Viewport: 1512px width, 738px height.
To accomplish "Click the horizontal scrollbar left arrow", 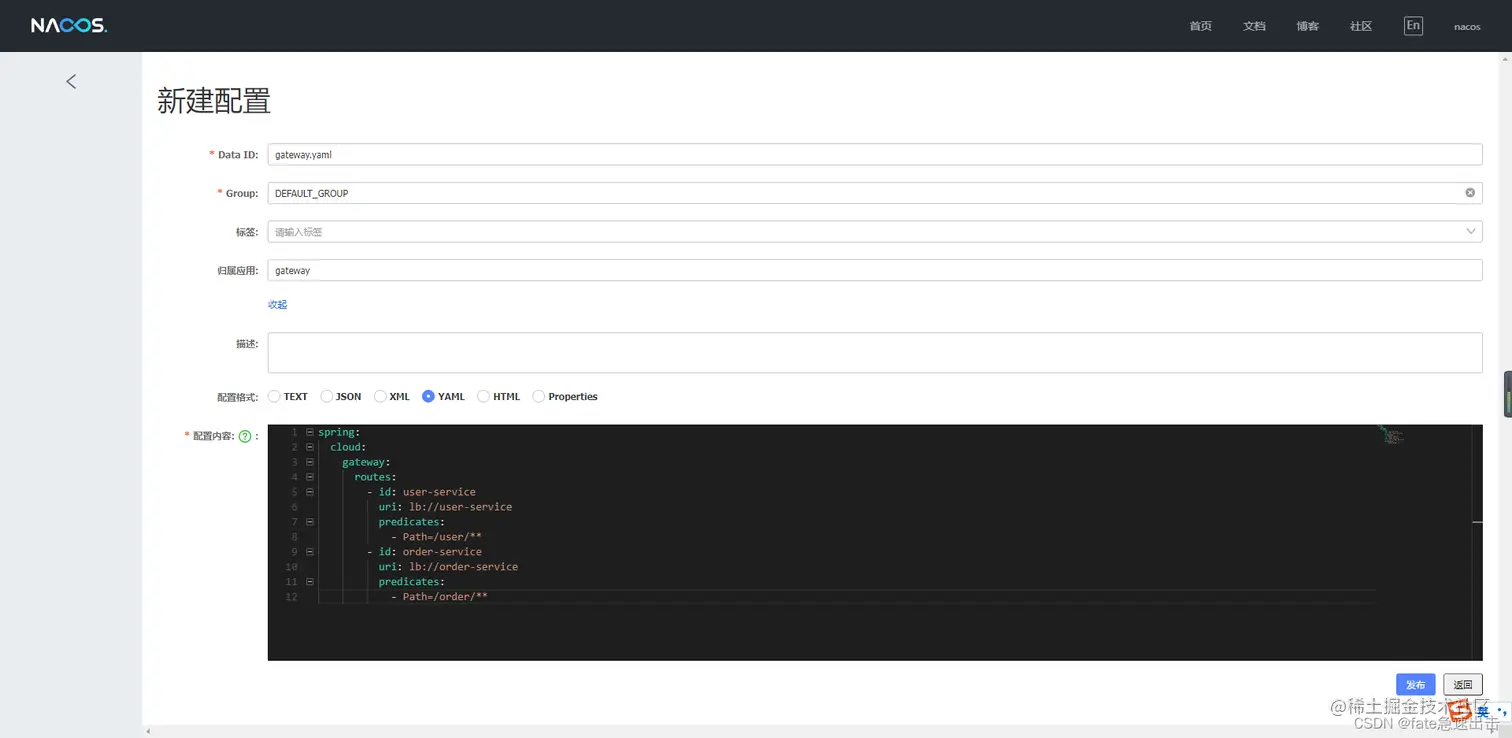I will pos(149,731).
